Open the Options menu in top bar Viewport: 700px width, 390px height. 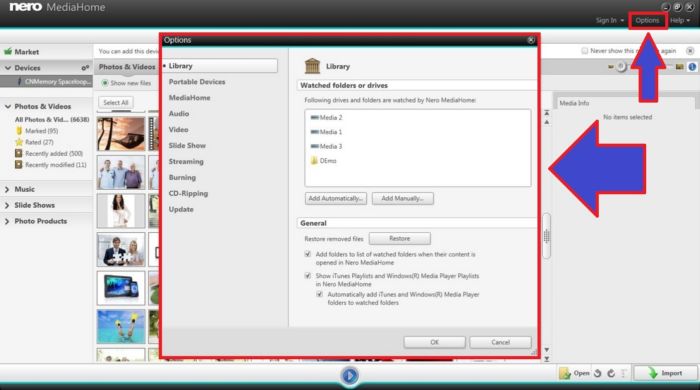click(x=647, y=20)
